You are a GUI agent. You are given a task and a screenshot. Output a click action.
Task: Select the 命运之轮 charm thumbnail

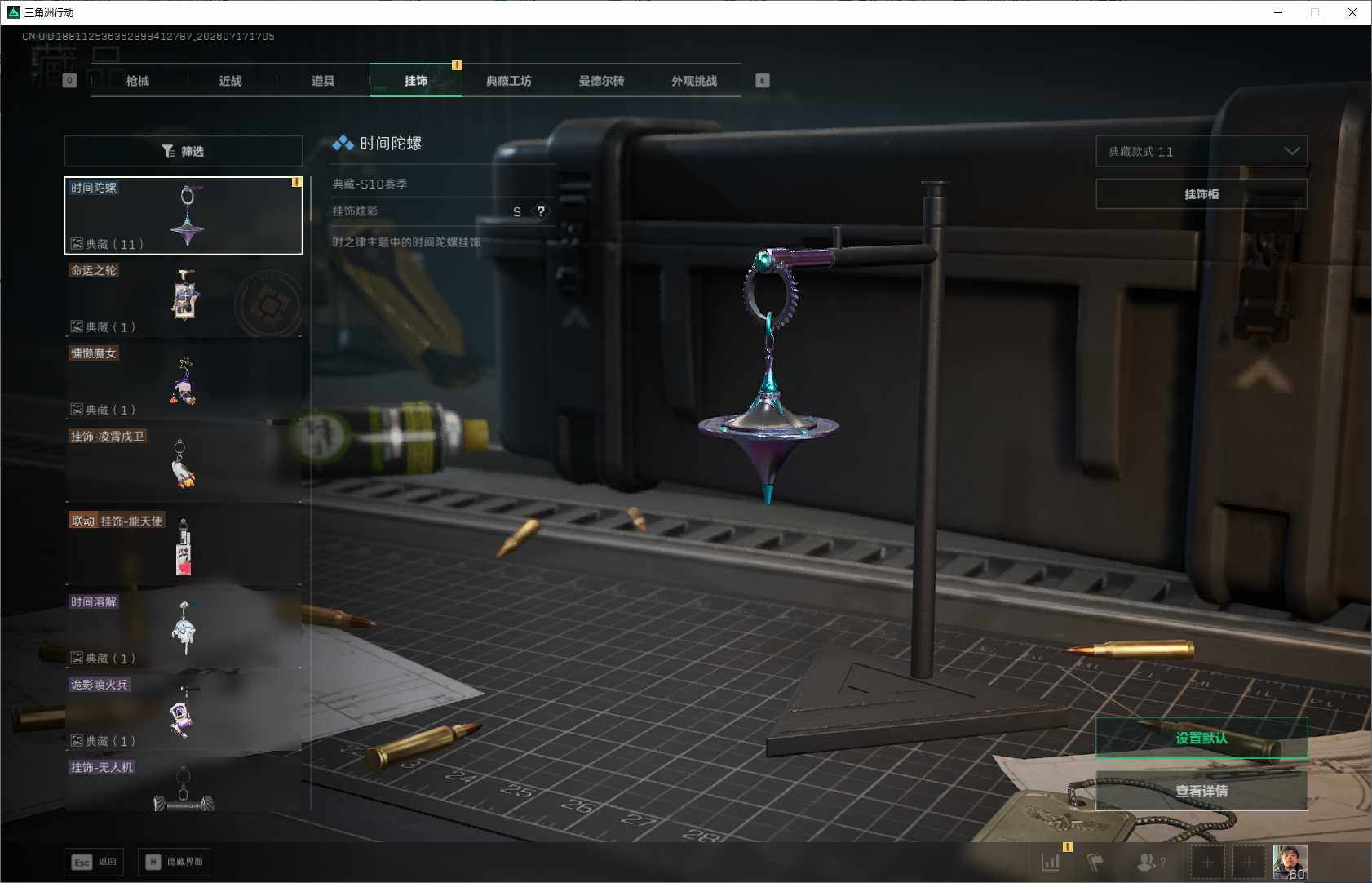[184, 298]
